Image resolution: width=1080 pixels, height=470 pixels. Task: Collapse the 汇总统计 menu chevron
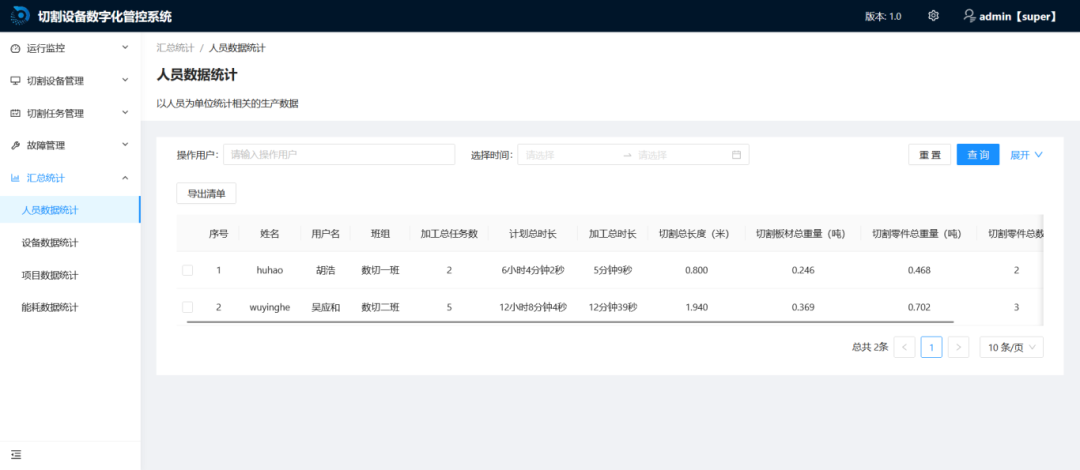coord(125,178)
